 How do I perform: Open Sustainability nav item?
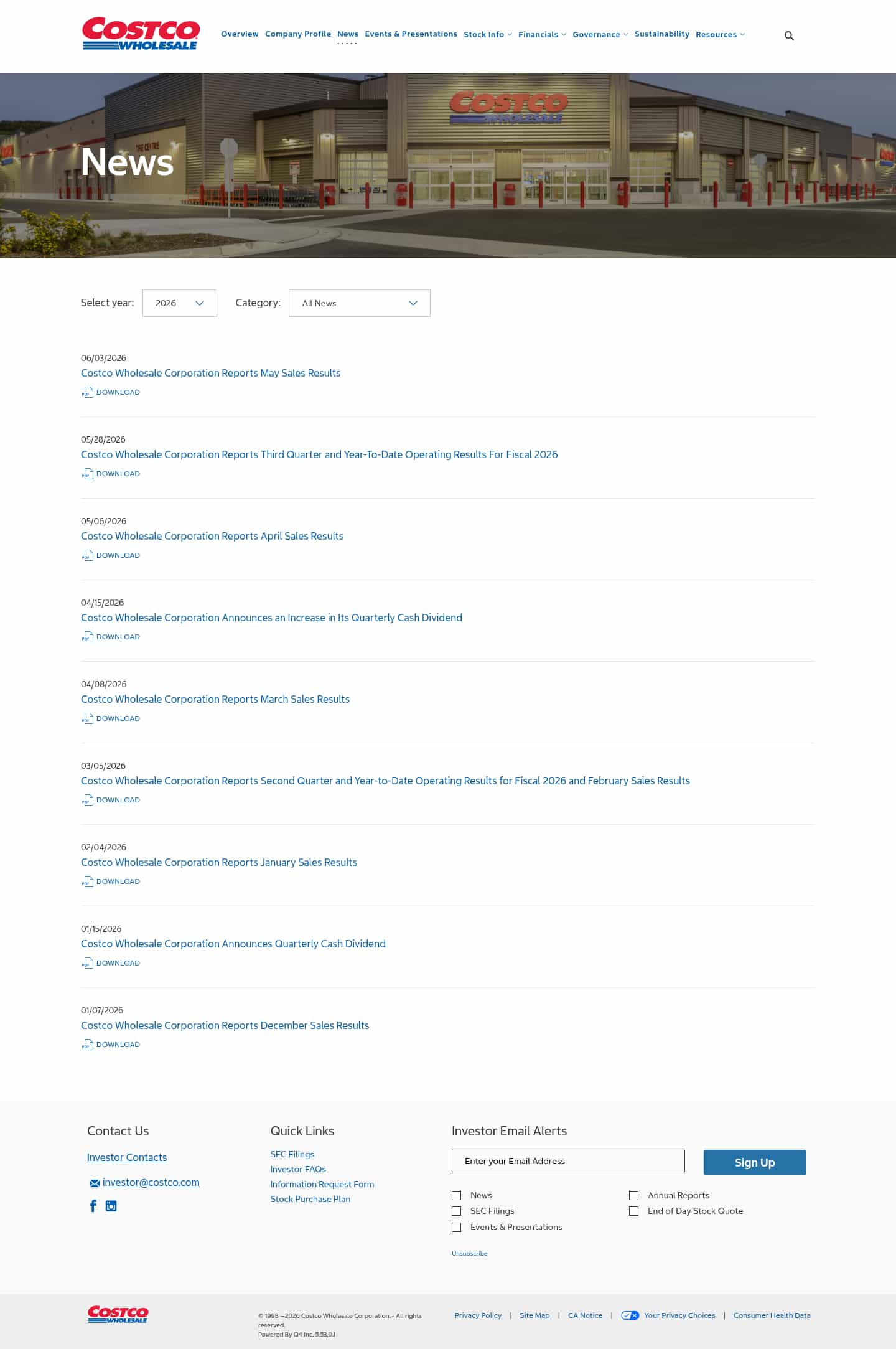(662, 34)
